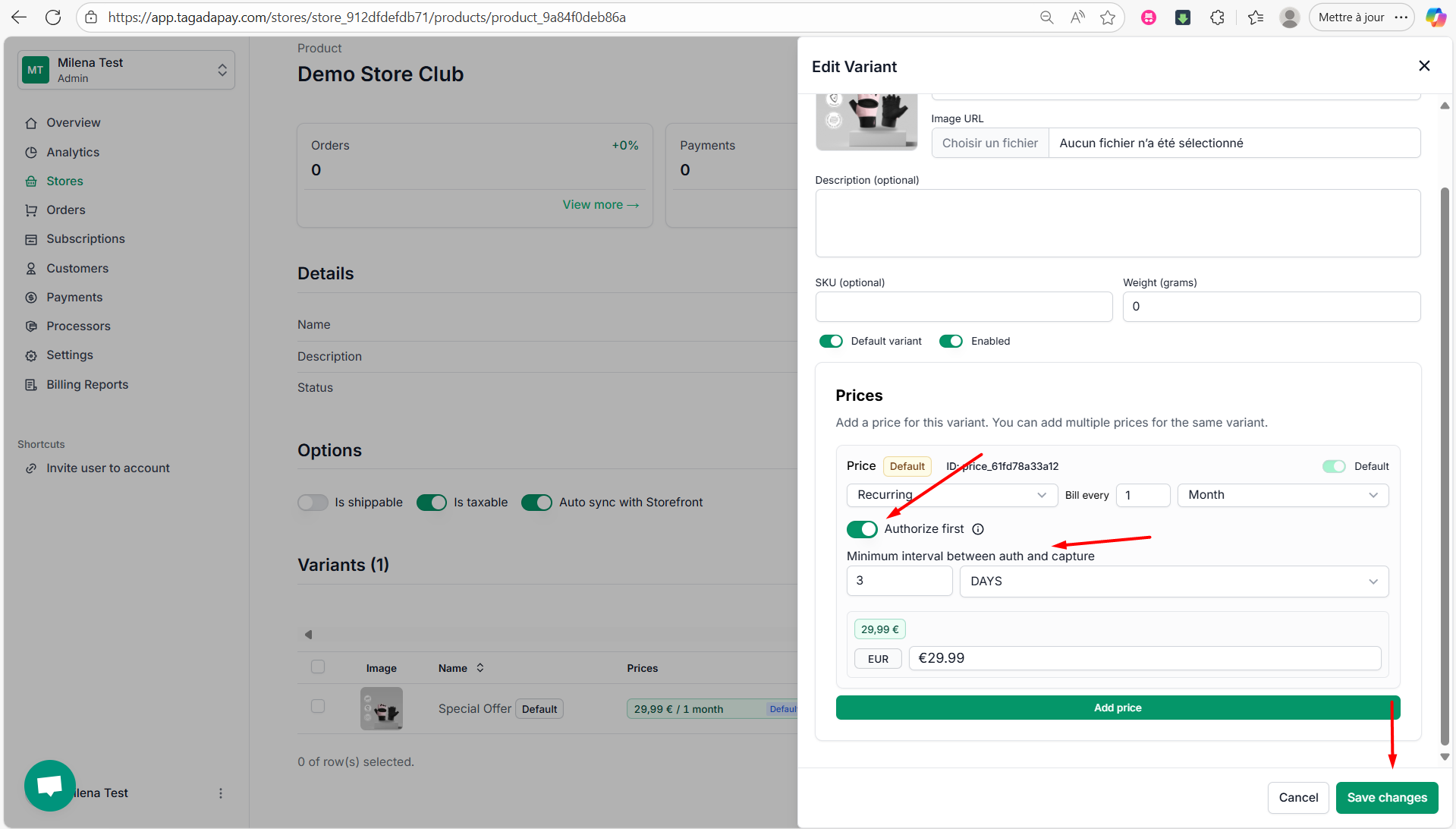Toggle Default variant switch
Viewport: 1456px width, 829px height.
(x=831, y=342)
